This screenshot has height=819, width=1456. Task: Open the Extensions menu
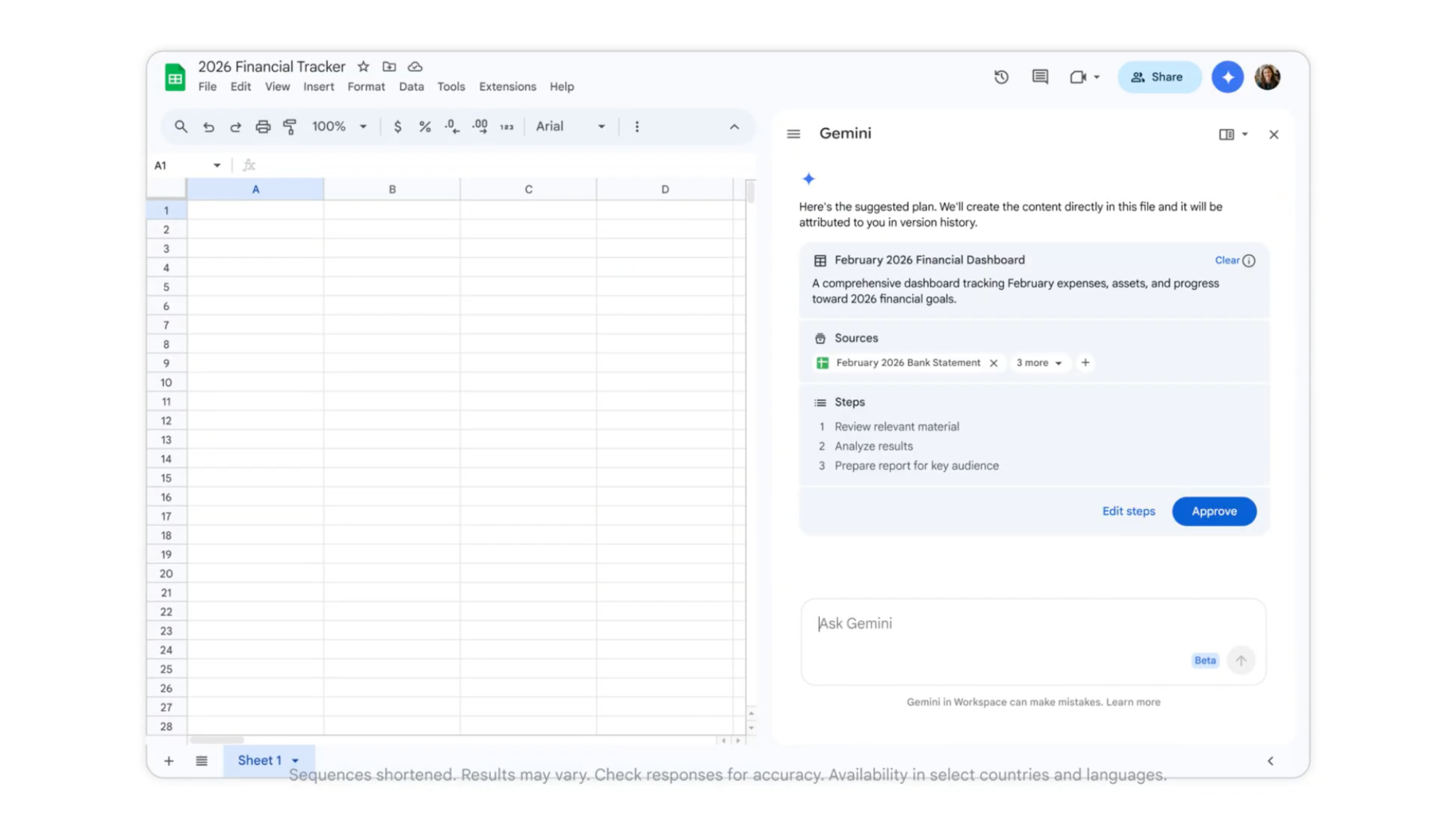pos(507,86)
